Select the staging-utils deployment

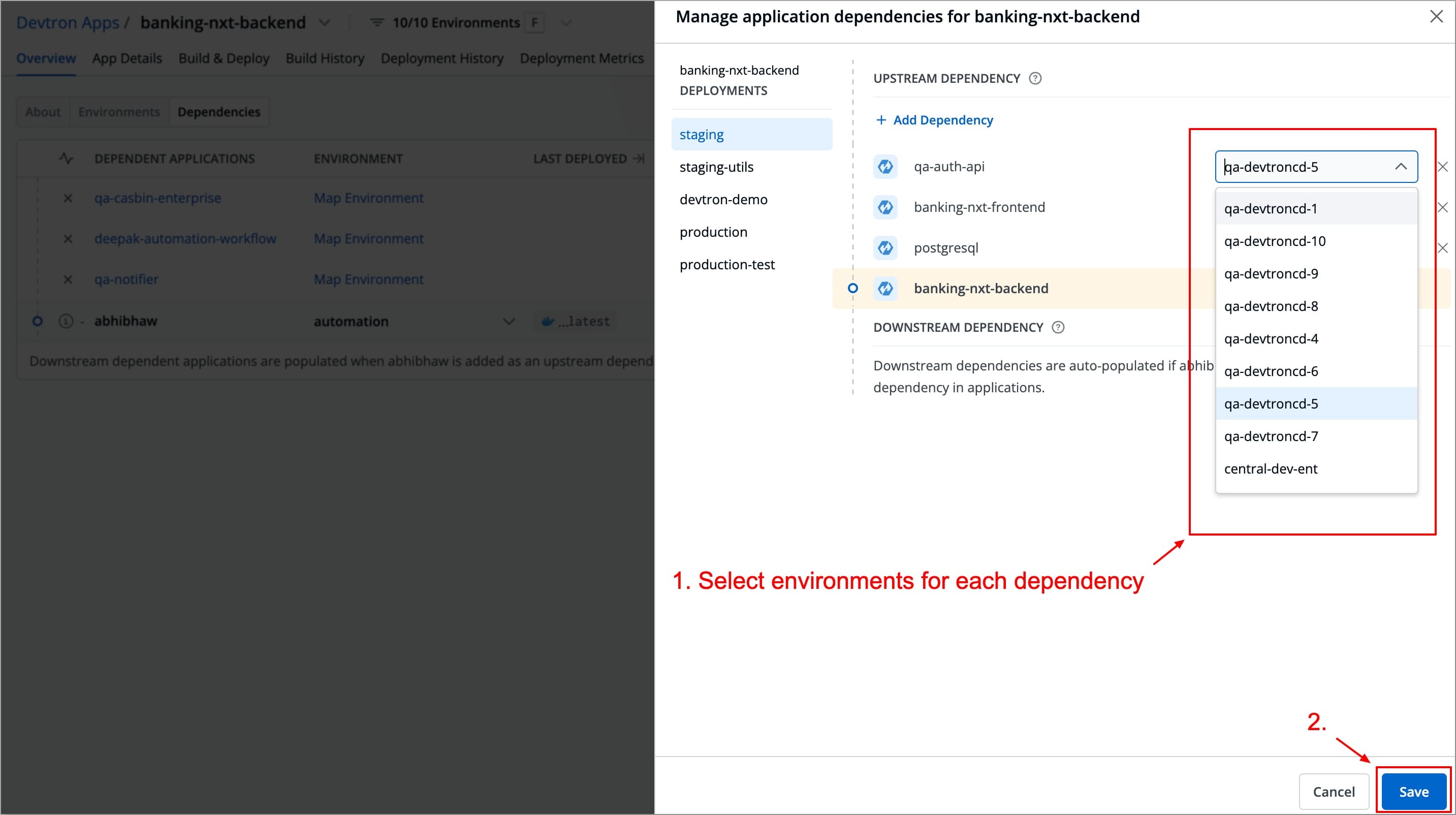(752, 167)
